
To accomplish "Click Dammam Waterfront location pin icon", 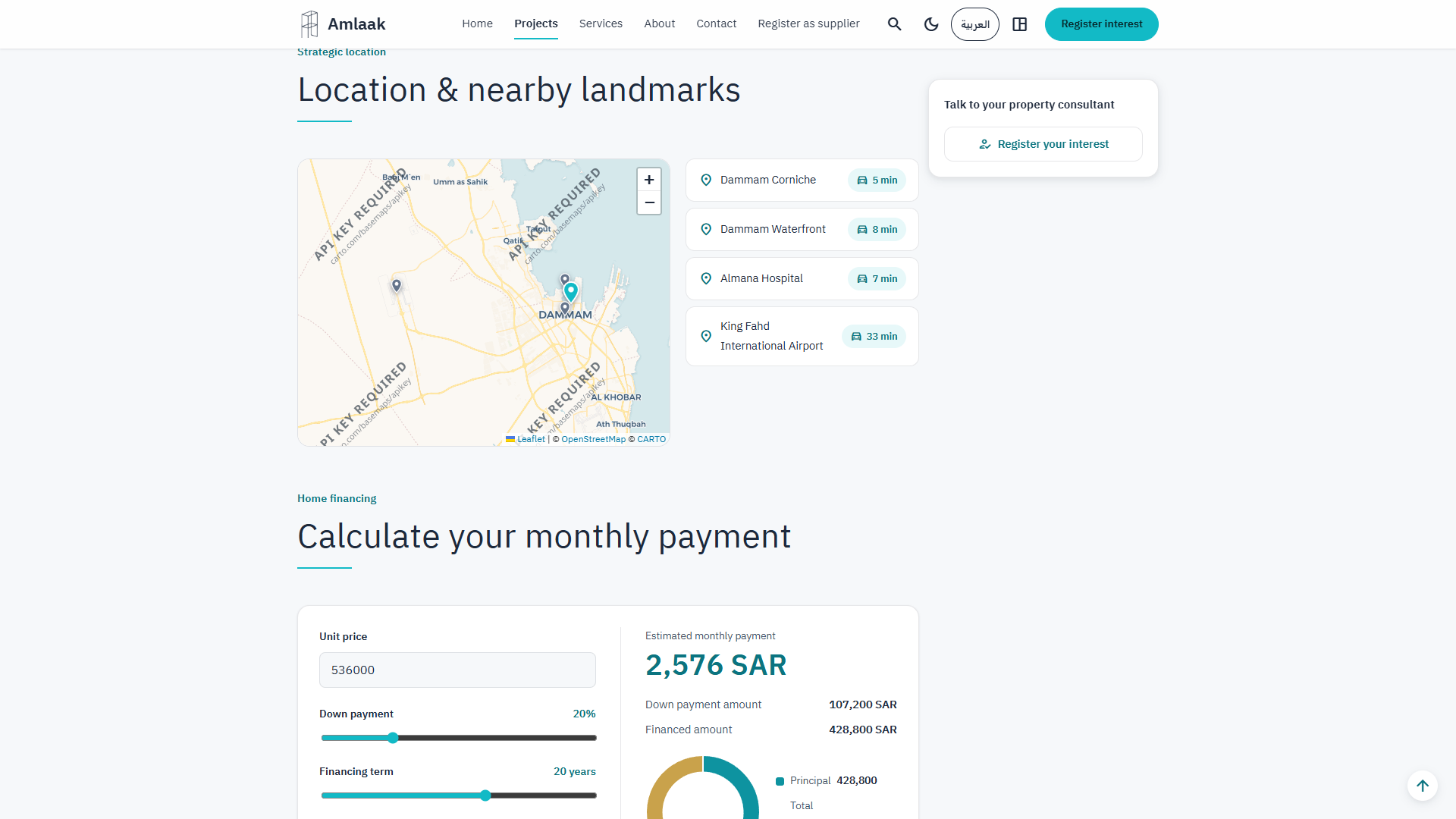I will click(x=706, y=230).
